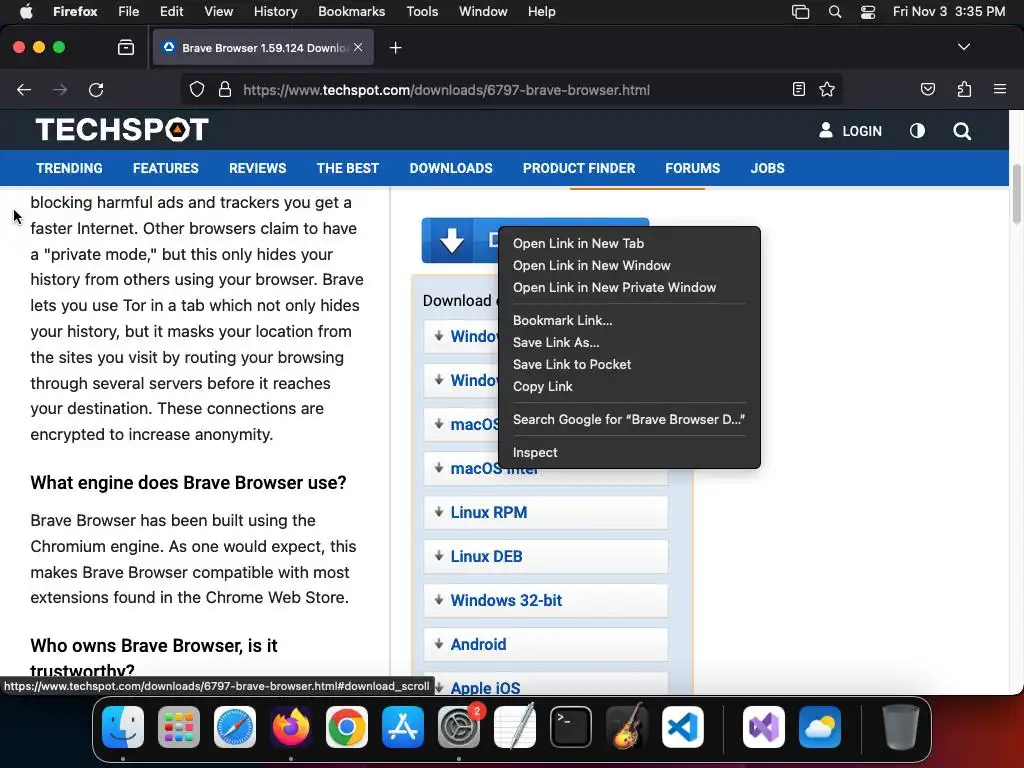Viewport: 1024px width, 768px height.
Task: Click the TechSpot logo
Action: (x=122, y=129)
